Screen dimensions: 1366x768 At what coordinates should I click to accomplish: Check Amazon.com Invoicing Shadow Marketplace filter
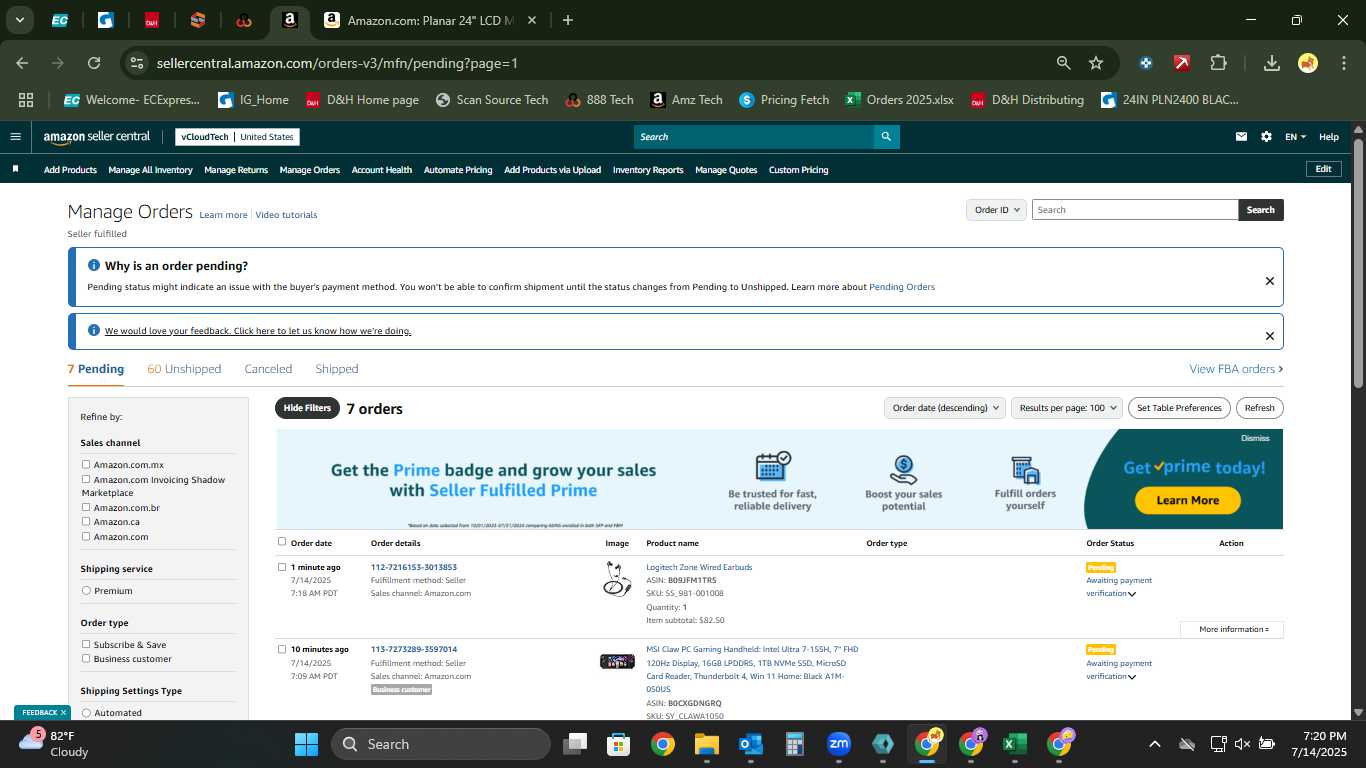86,479
